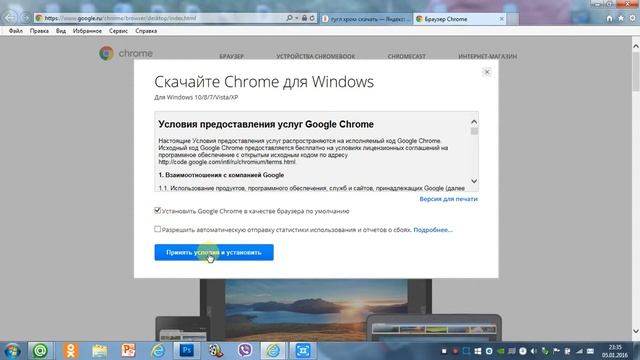
Task: Click the page scrollbar down arrow
Action: tap(636, 331)
